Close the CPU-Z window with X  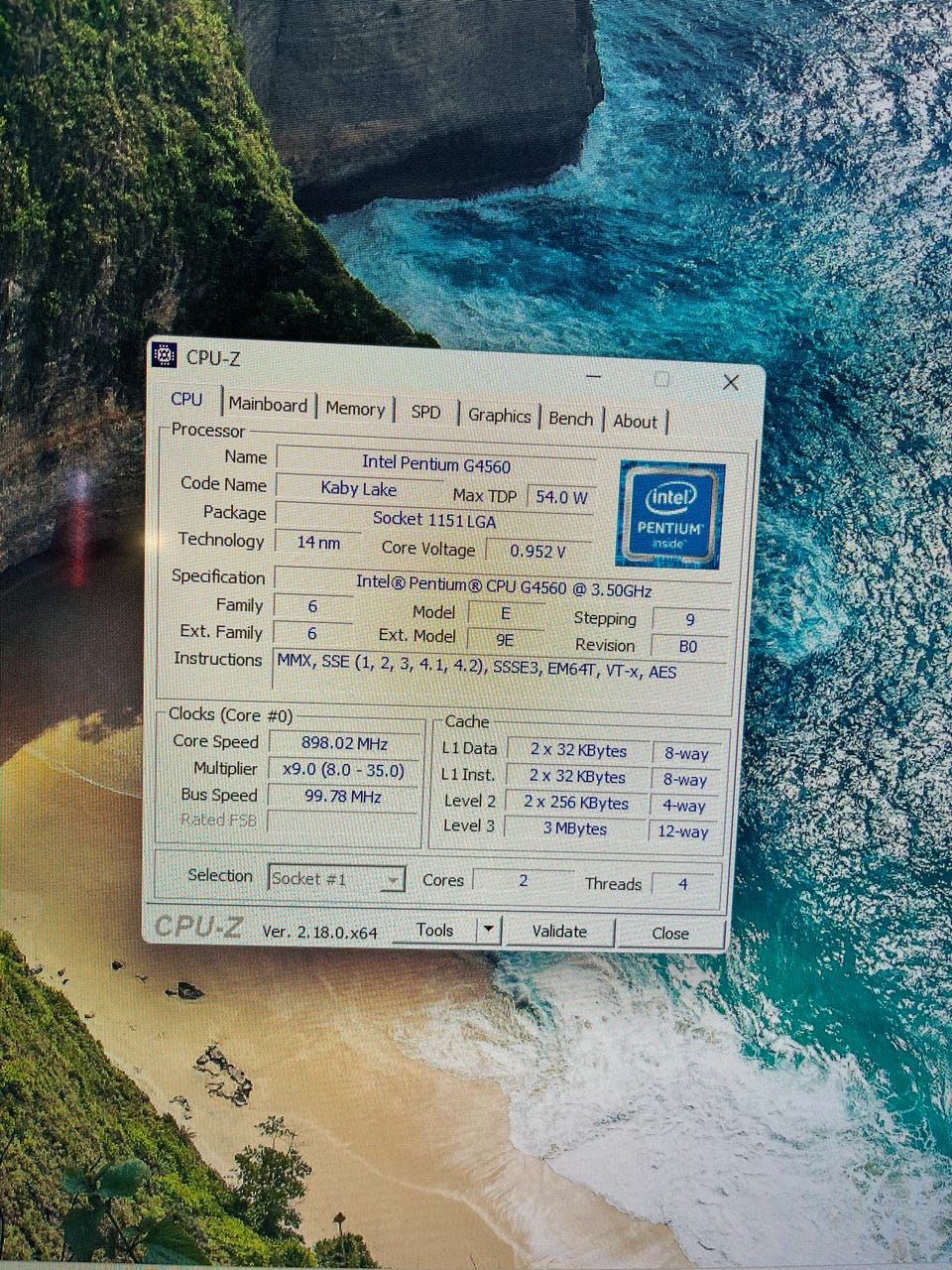(731, 382)
